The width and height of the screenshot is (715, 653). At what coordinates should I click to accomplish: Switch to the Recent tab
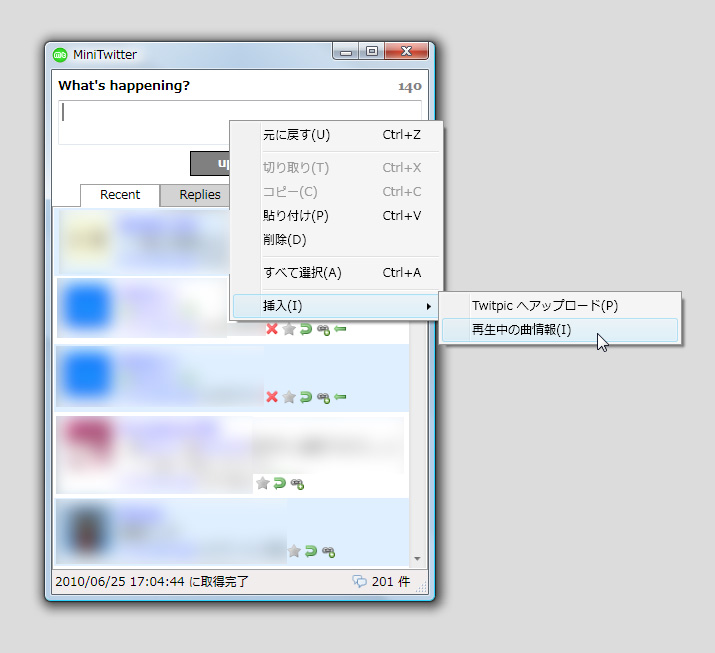(120, 195)
